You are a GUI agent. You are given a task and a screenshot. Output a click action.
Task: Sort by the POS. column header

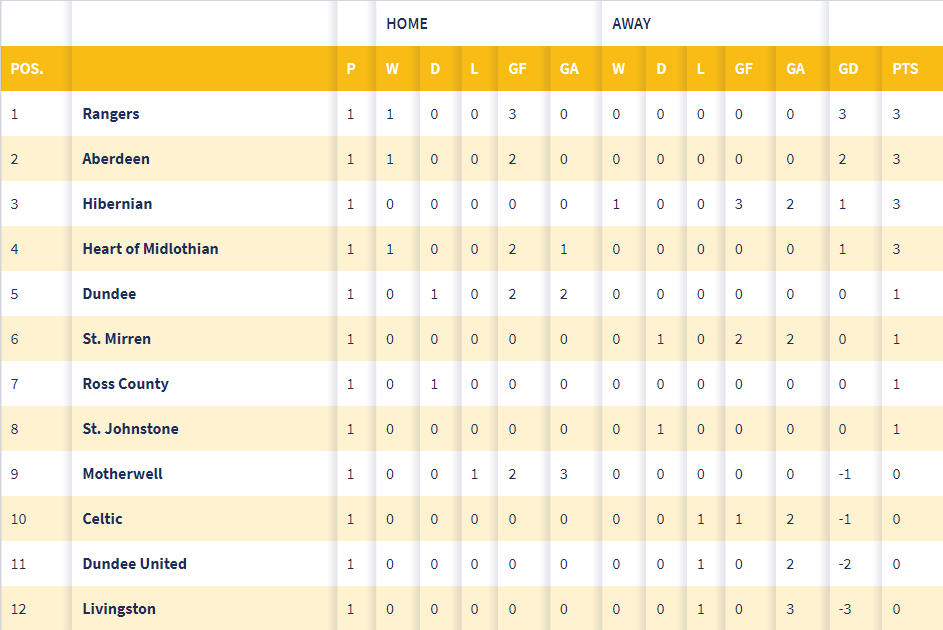click(x=27, y=69)
